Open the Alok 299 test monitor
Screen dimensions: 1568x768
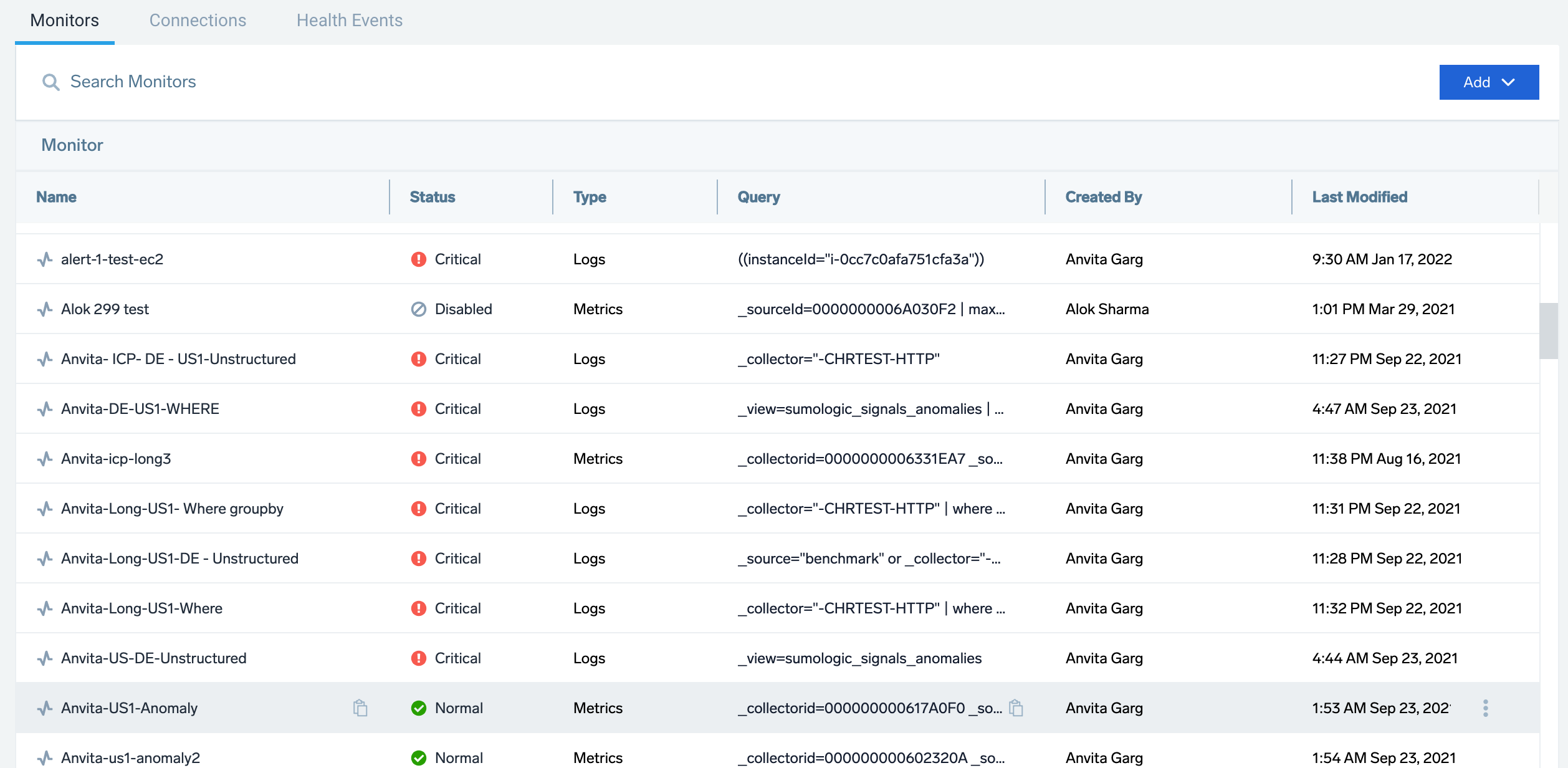(104, 309)
